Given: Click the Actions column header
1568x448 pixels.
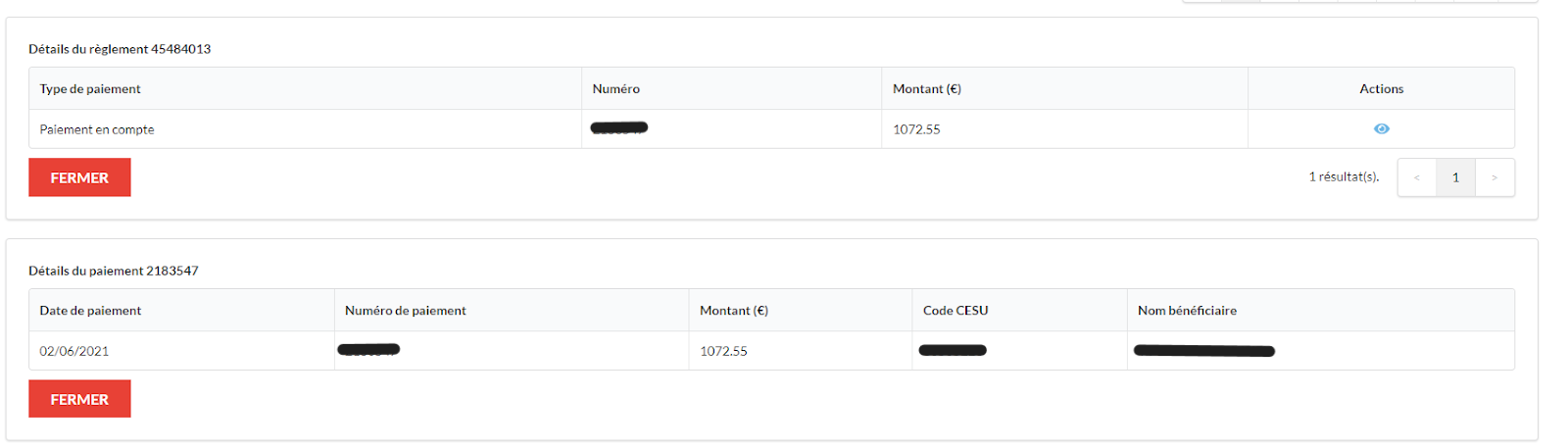Looking at the screenshot, I should 1381,88.
